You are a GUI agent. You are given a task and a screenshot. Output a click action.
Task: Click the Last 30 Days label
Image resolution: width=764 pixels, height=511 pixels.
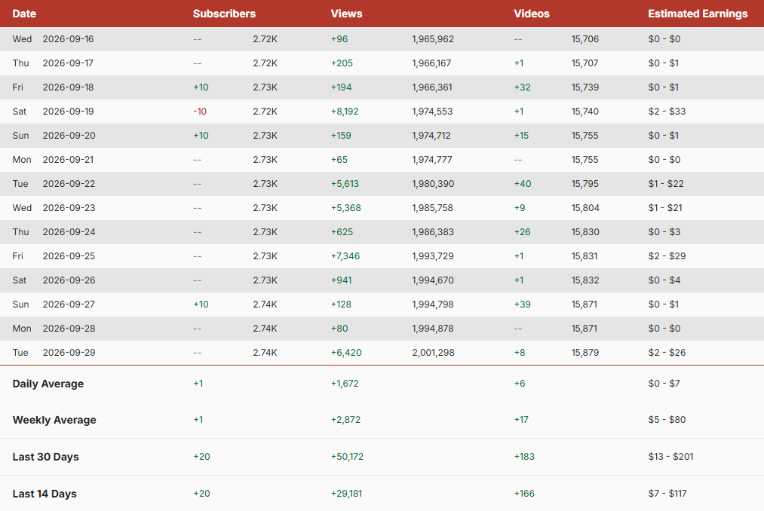click(x=46, y=457)
